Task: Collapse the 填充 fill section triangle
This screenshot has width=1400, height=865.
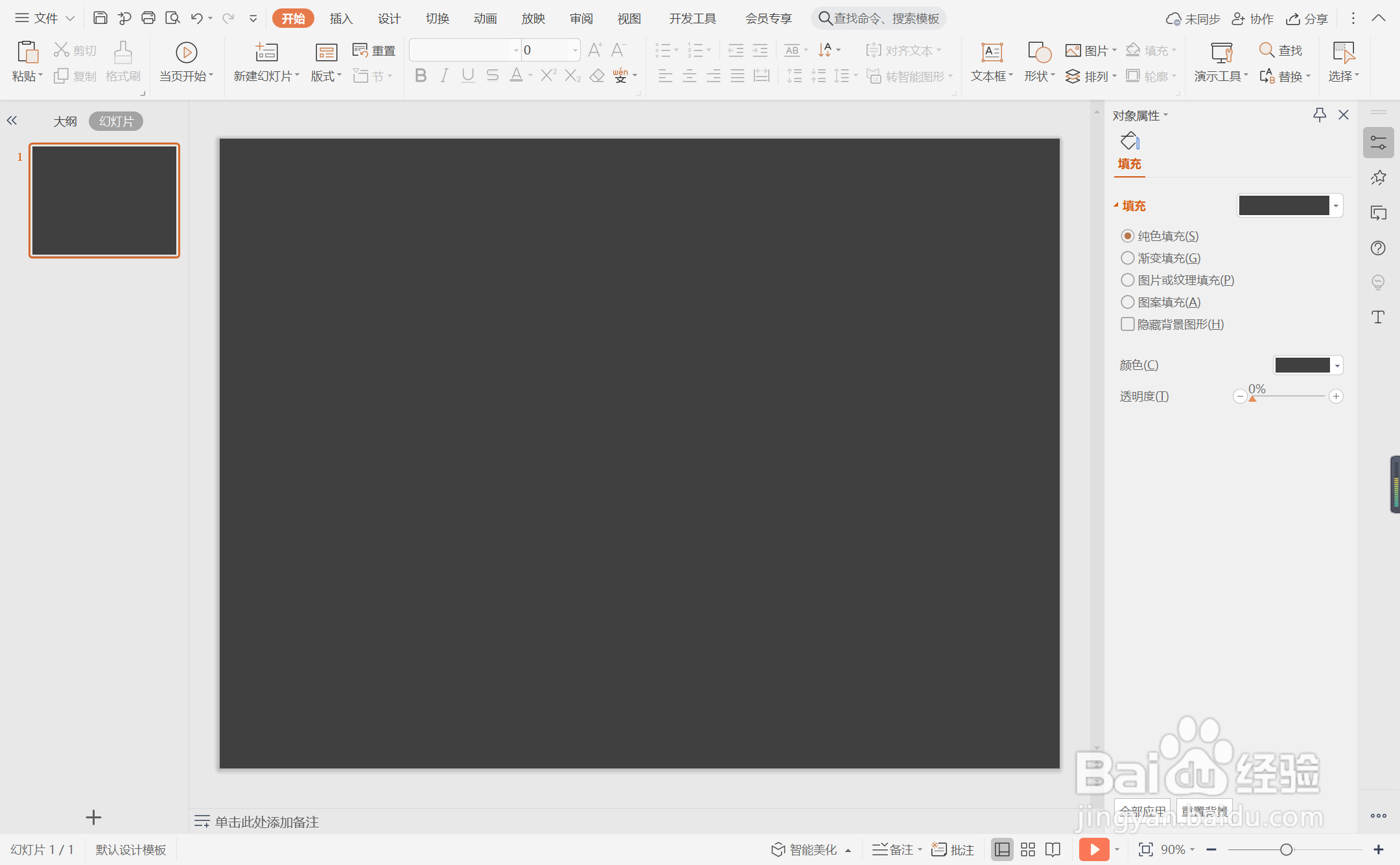Action: (x=1116, y=205)
